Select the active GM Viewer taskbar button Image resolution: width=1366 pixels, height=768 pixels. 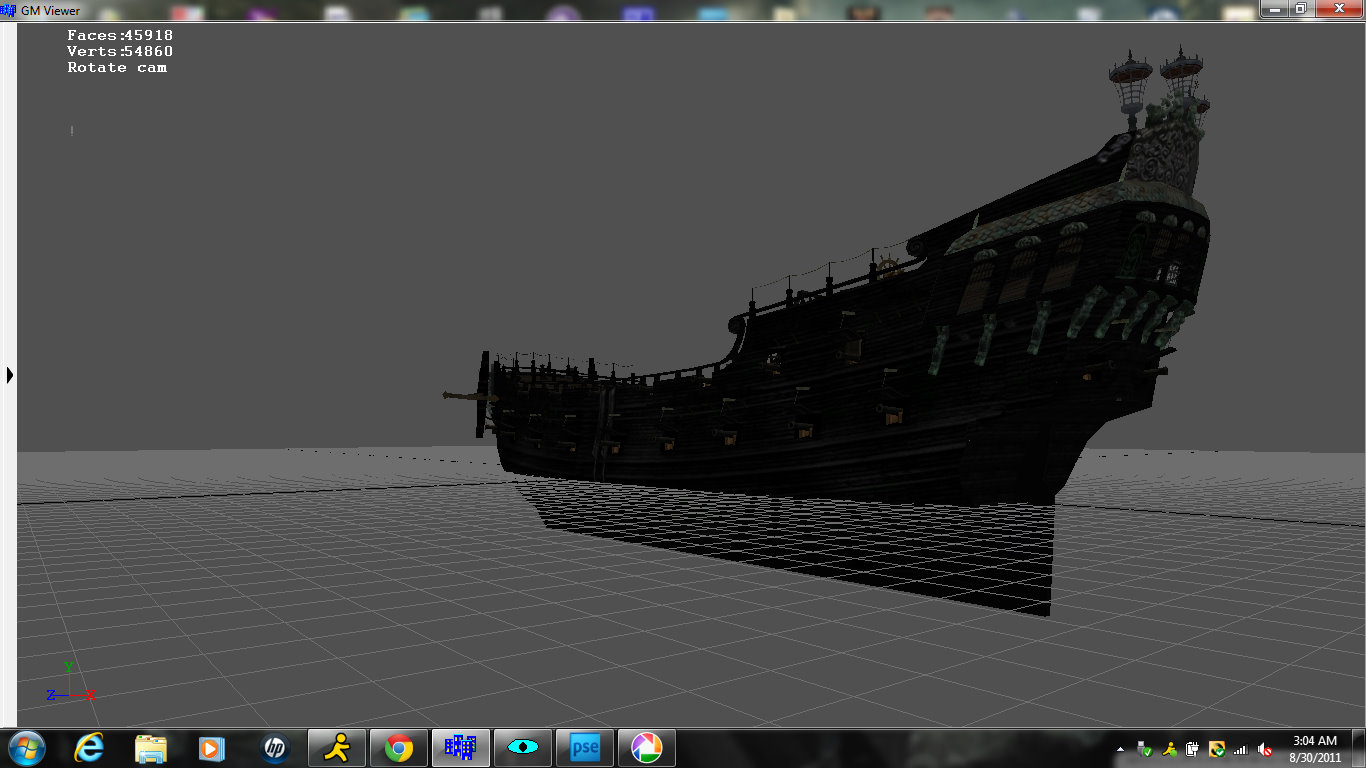point(461,748)
